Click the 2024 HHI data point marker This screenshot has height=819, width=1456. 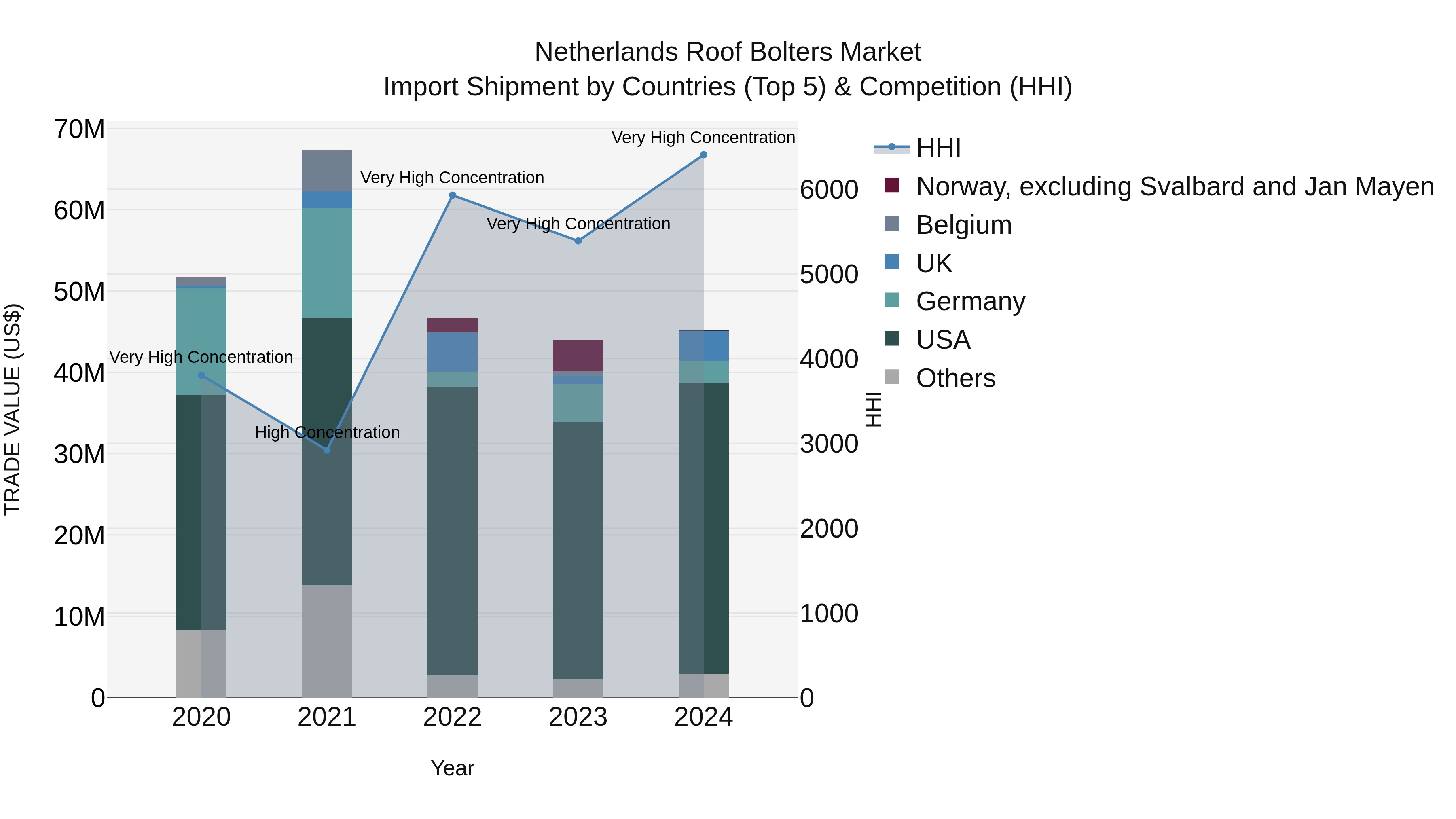coord(704,155)
